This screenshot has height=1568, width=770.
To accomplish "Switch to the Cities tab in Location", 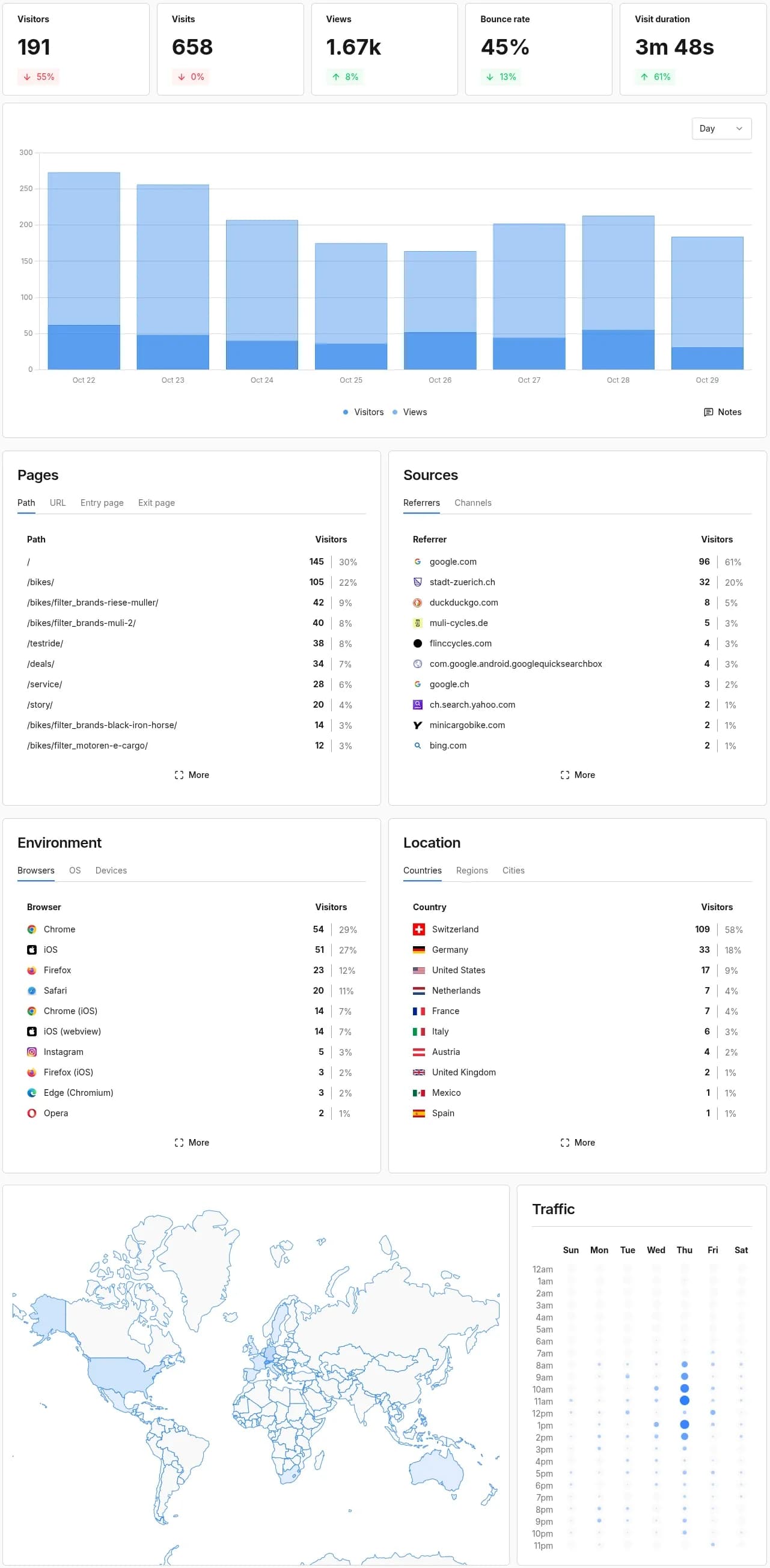I will (x=513, y=871).
